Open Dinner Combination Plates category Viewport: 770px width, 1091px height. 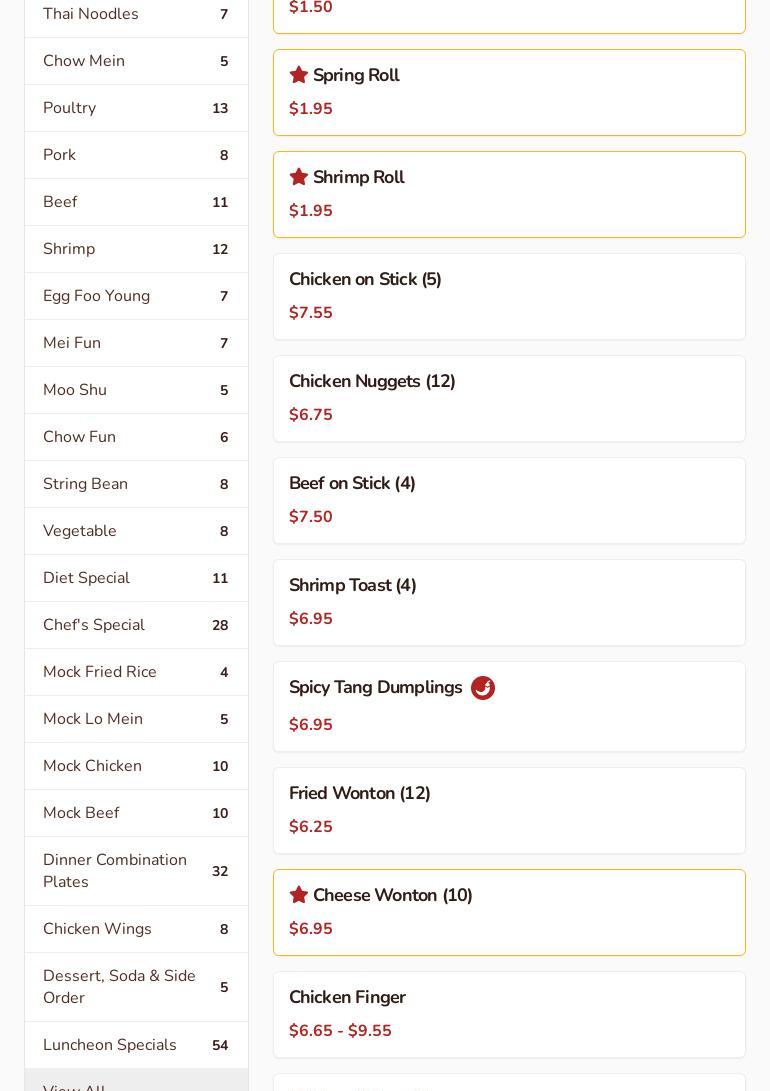pyautogui.click(x=136, y=871)
